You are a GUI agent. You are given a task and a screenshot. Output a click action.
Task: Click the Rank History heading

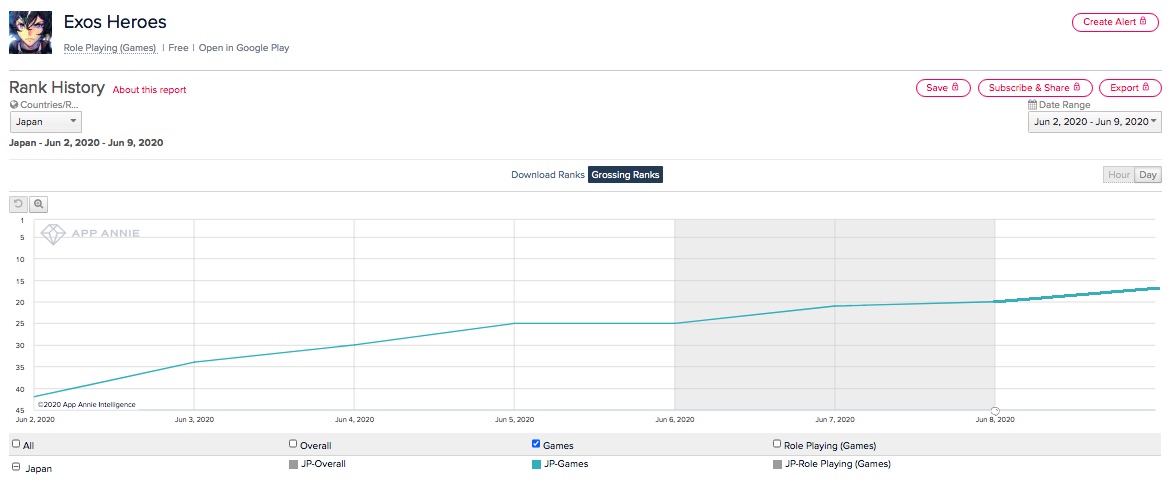[57, 87]
